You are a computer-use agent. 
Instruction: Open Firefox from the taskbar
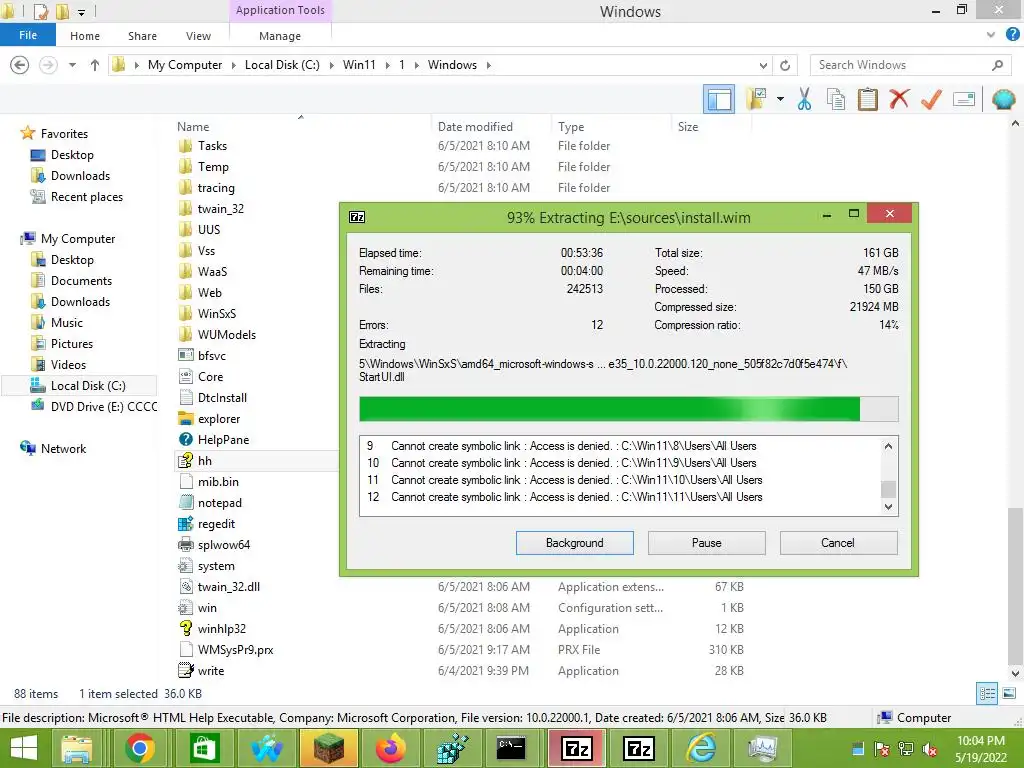coord(390,748)
